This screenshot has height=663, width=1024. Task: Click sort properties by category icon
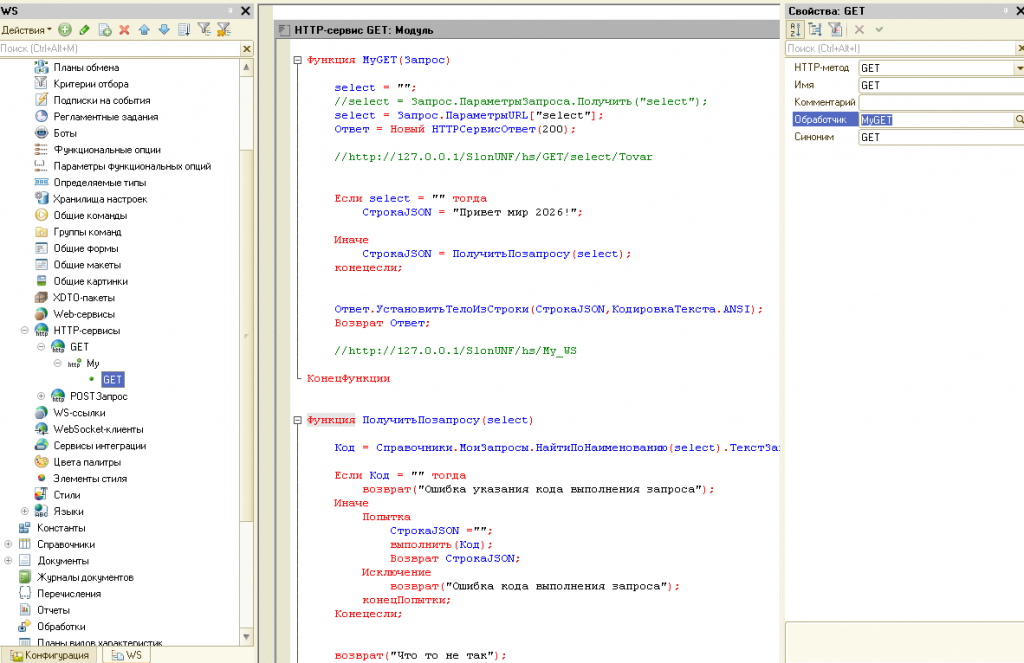pos(815,29)
